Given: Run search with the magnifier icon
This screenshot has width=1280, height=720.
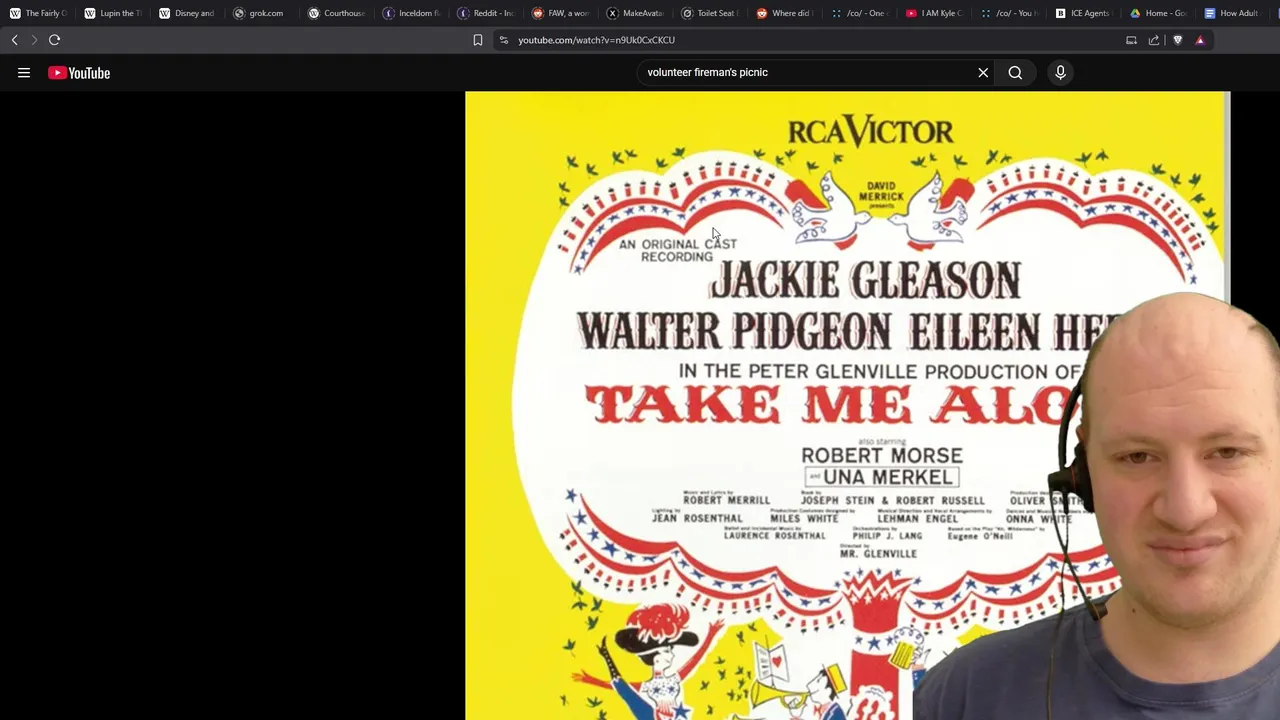Looking at the screenshot, I should coord(1015,72).
